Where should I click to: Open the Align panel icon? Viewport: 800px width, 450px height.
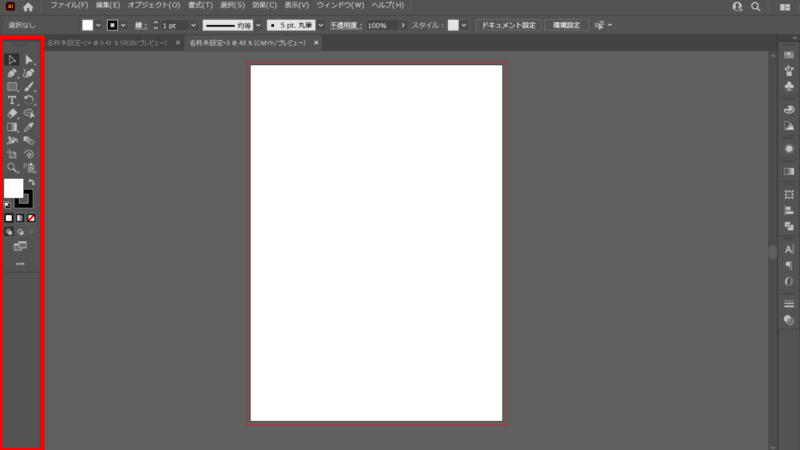(789, 210)
